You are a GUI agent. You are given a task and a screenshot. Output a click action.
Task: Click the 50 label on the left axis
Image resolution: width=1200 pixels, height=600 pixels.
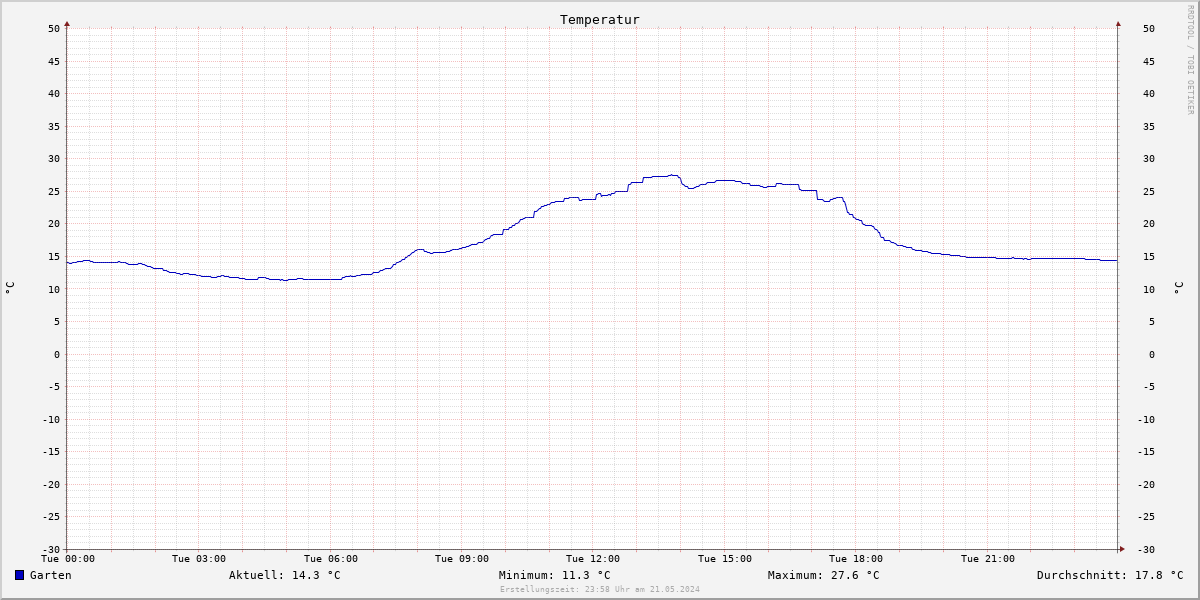coord(54,28)
